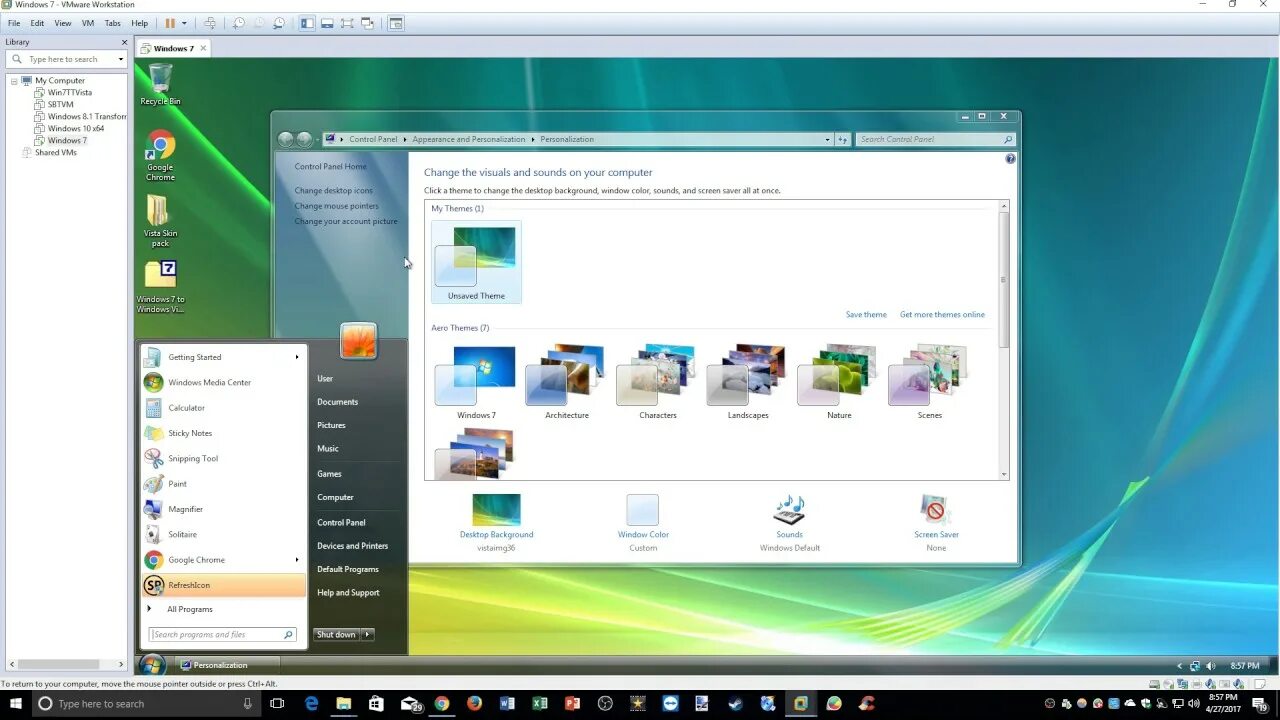Collapse the My Computer tree node
This screenshot has height=720, width=1280.
tap(14, 80)
